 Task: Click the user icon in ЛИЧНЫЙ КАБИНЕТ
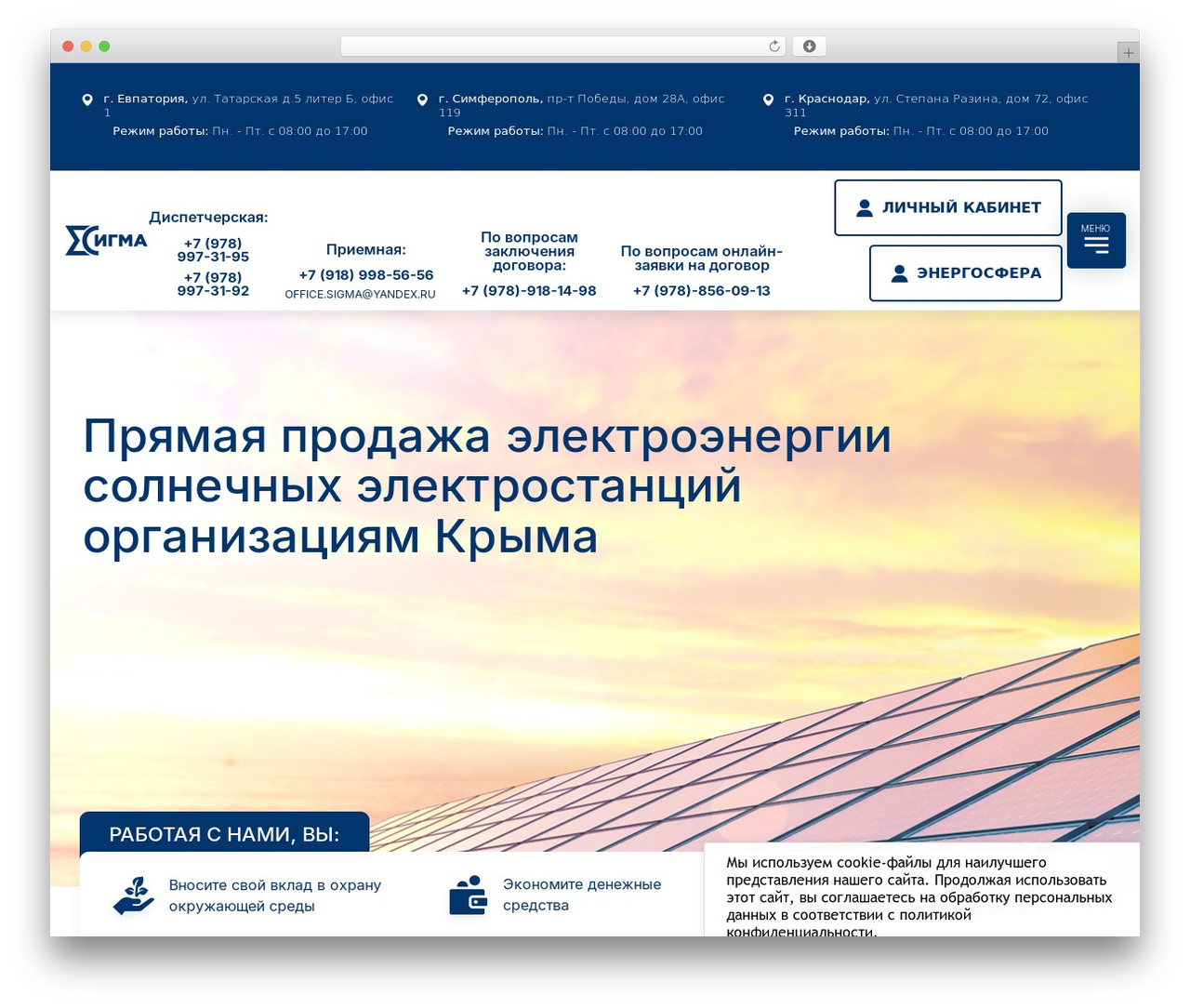865,207
